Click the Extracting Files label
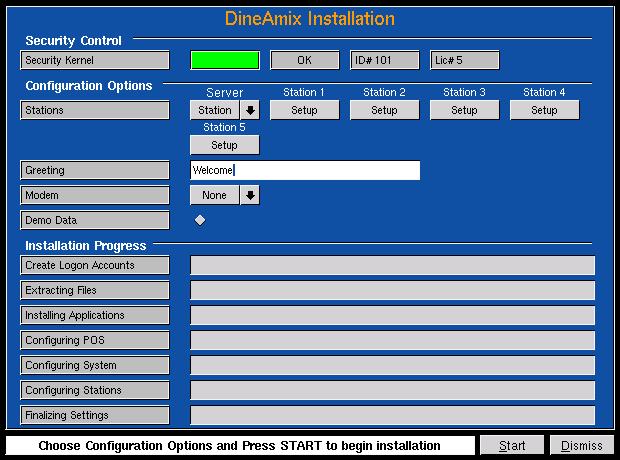Viewport: 620px width, 460px height. [x=95, y=290]
